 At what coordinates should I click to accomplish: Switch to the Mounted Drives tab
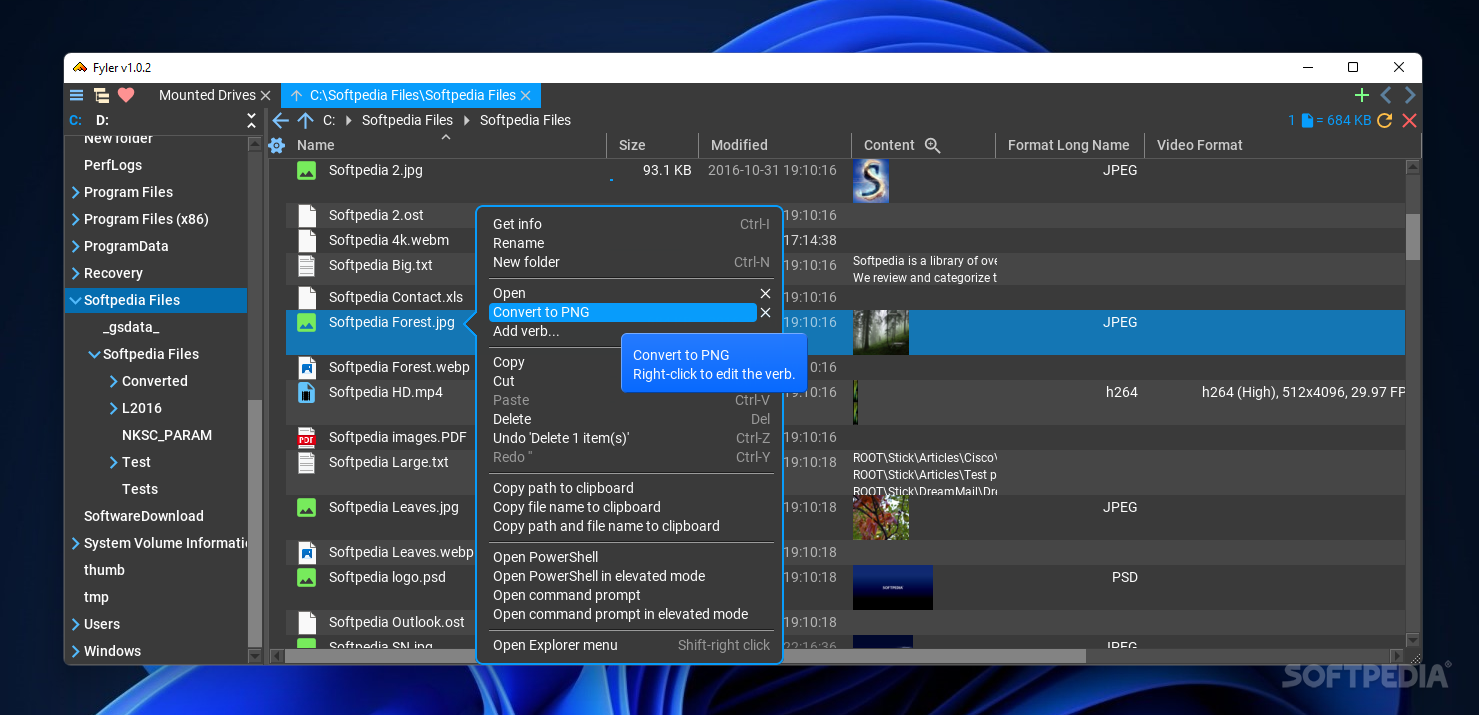pyautogui.click(x=207, y=95)
